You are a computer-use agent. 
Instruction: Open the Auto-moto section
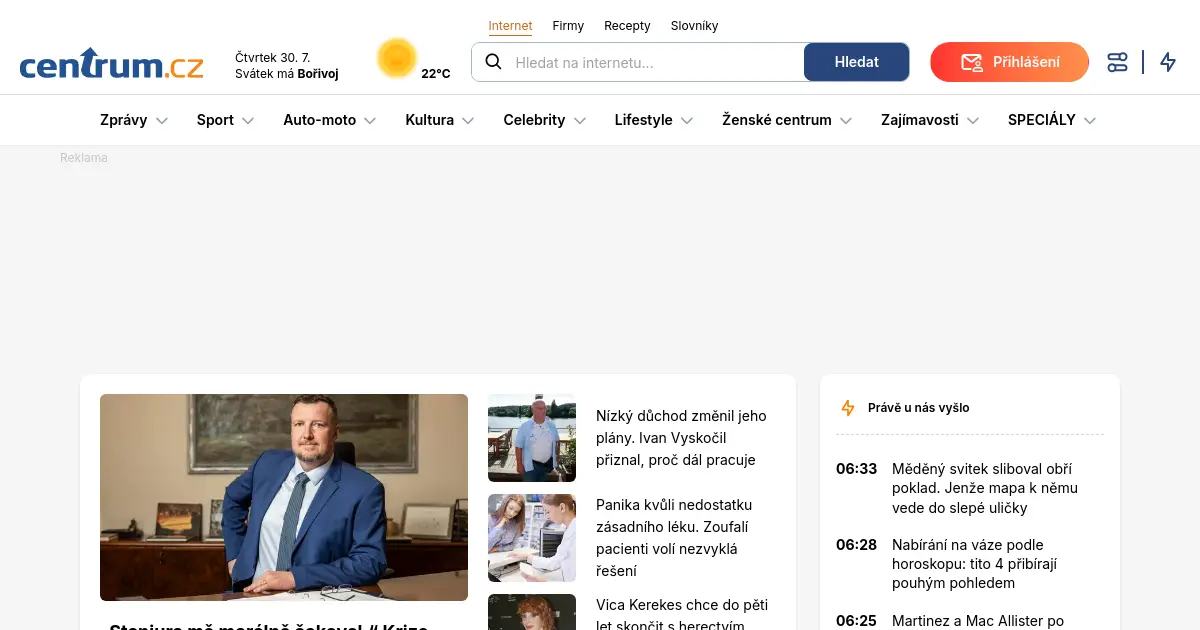319,120
